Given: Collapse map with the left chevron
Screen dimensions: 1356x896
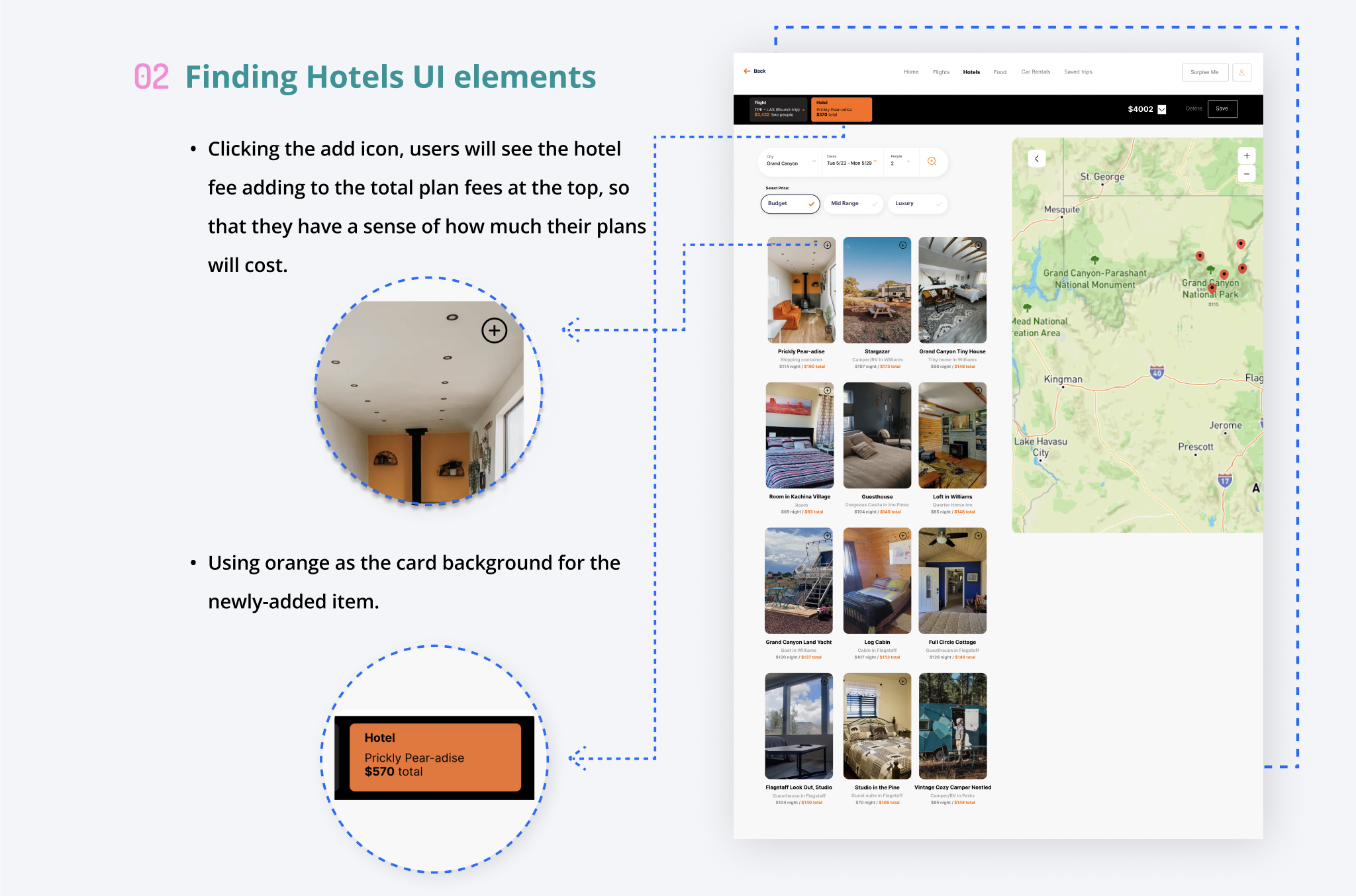Looking at the screenshot, I should click(x=1037, y=159).
